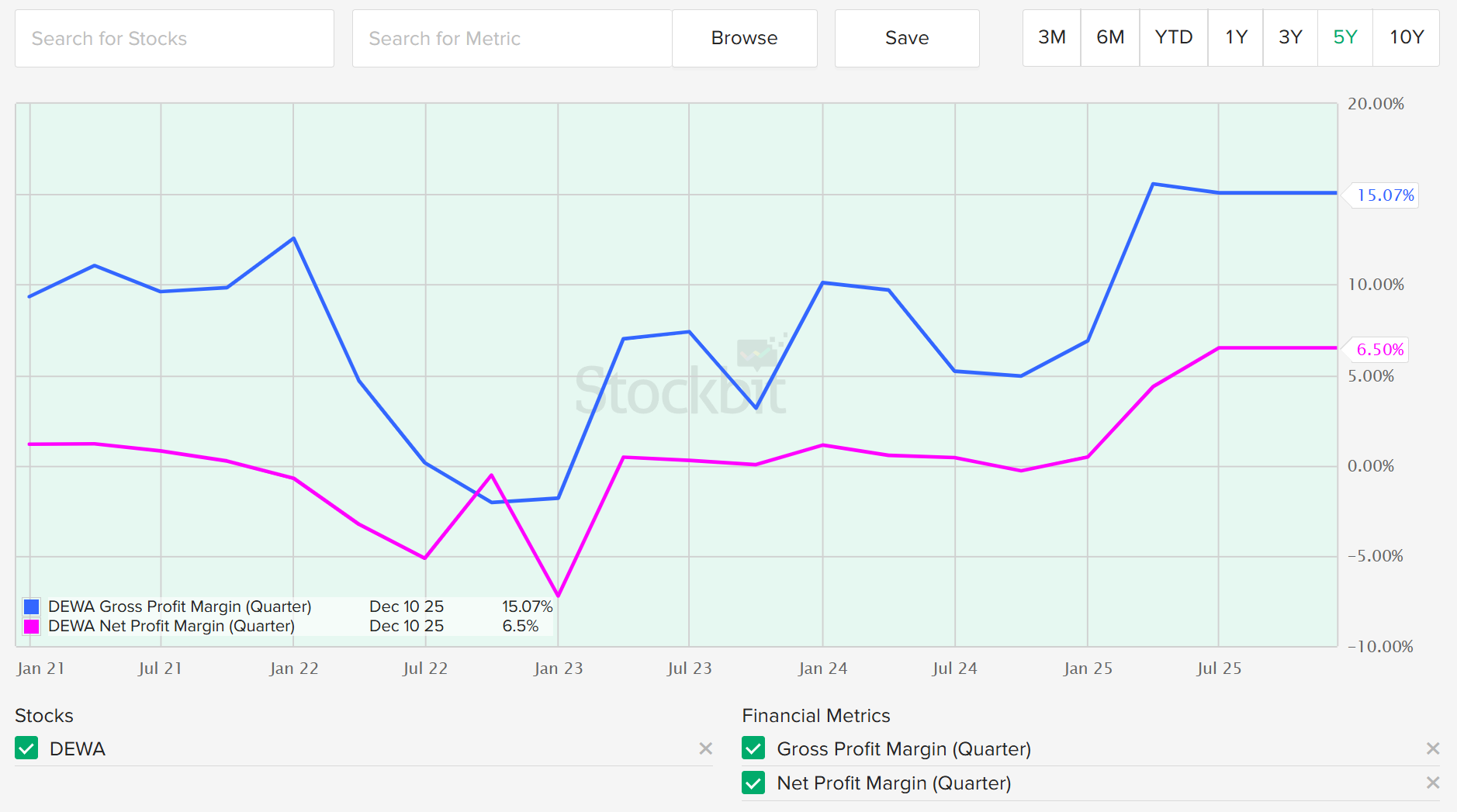Click the legend value 6.5%

(521, 626)
